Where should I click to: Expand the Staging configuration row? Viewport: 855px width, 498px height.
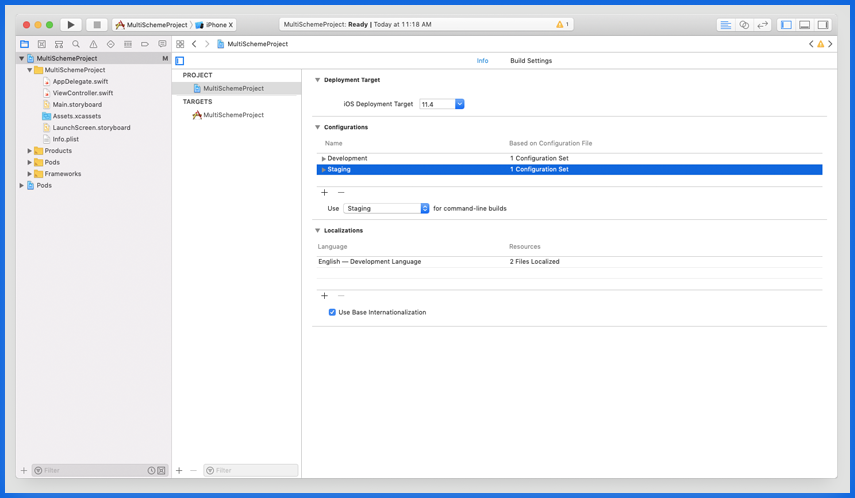coord(323,170)
